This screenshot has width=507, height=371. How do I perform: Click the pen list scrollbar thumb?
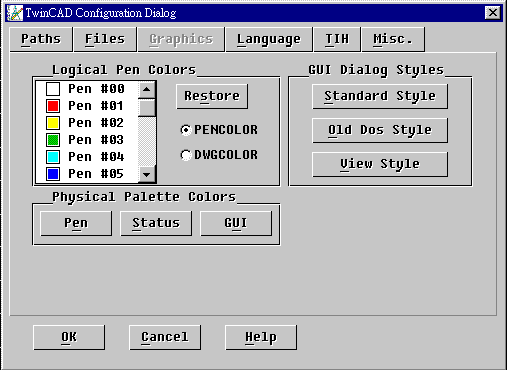147,107
